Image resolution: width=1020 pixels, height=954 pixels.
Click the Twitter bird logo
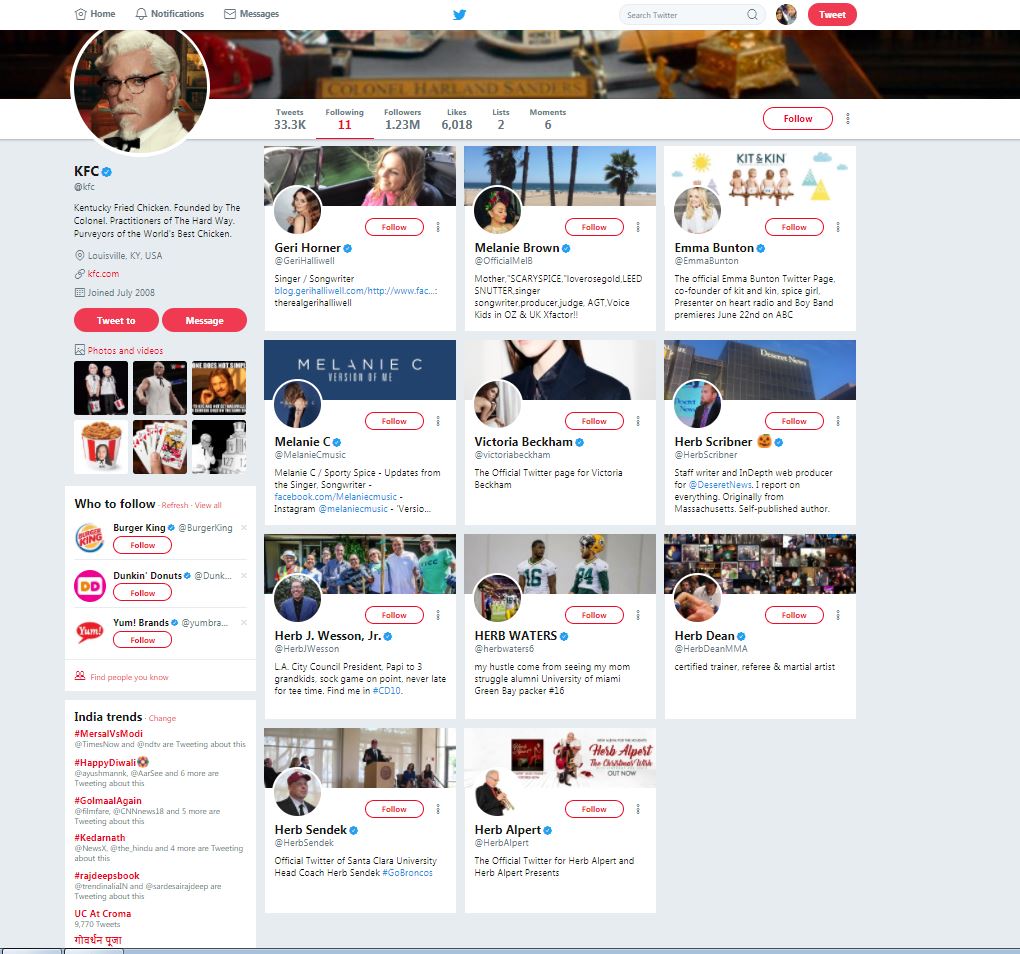[459, 14]
